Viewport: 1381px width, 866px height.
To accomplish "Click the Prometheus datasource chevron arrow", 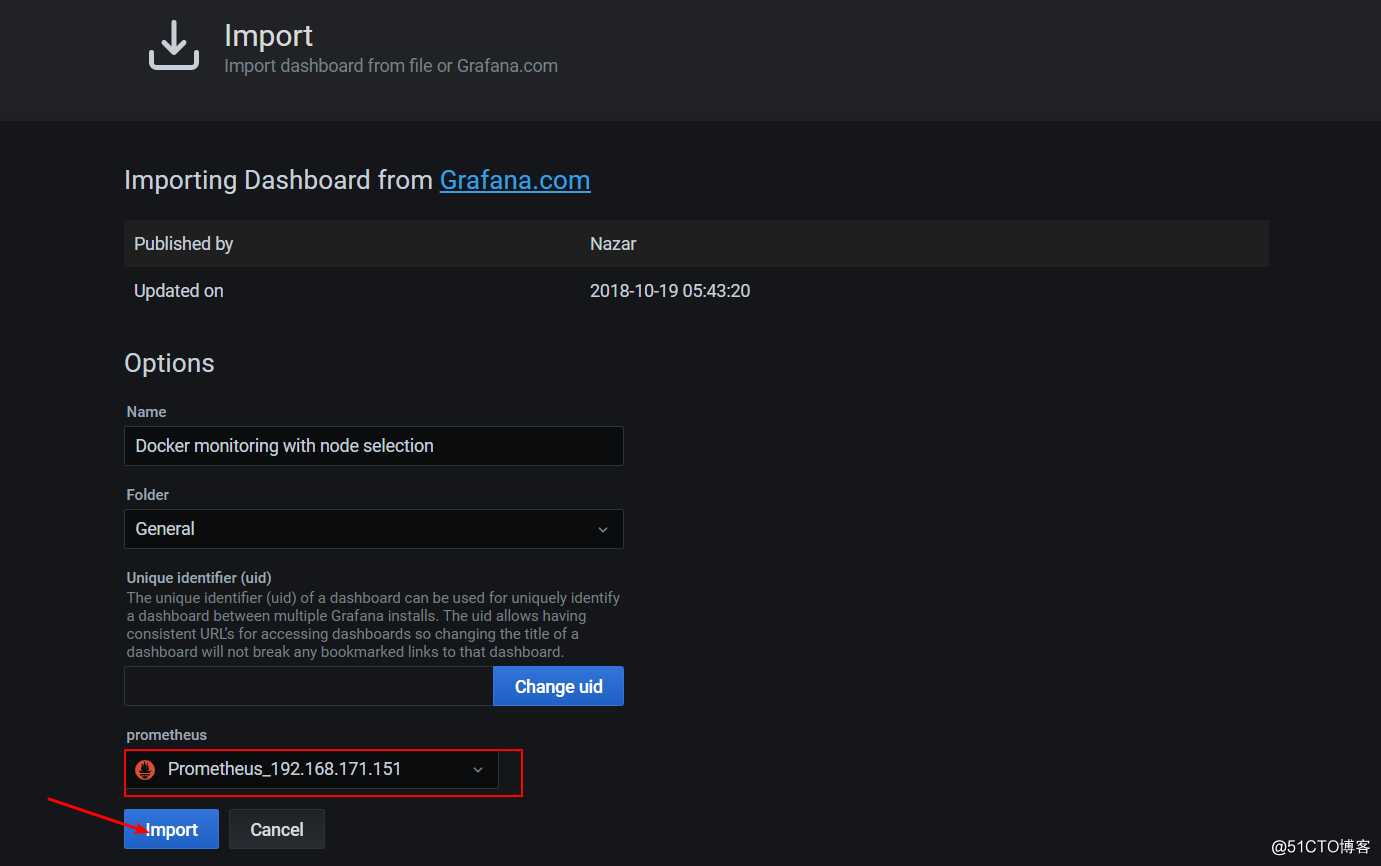I will (478, 769).
